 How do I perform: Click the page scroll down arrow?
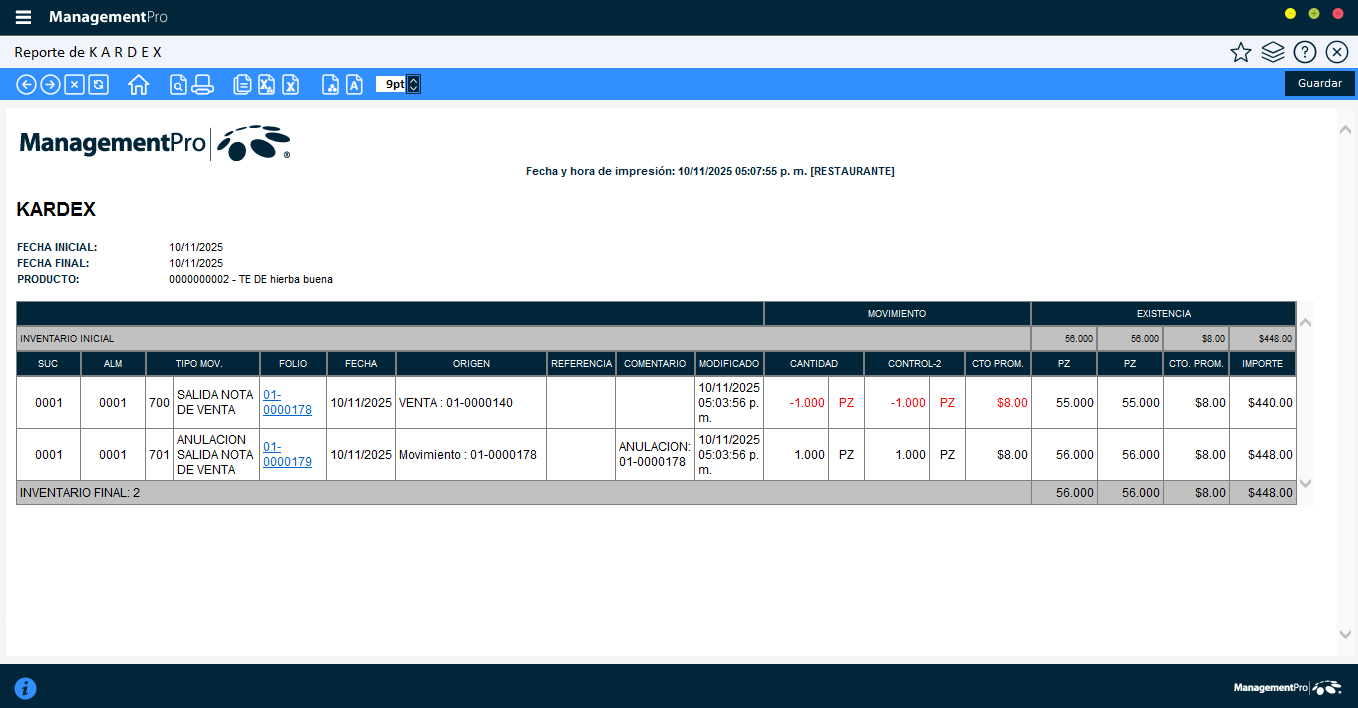[x=1345, y=634]
